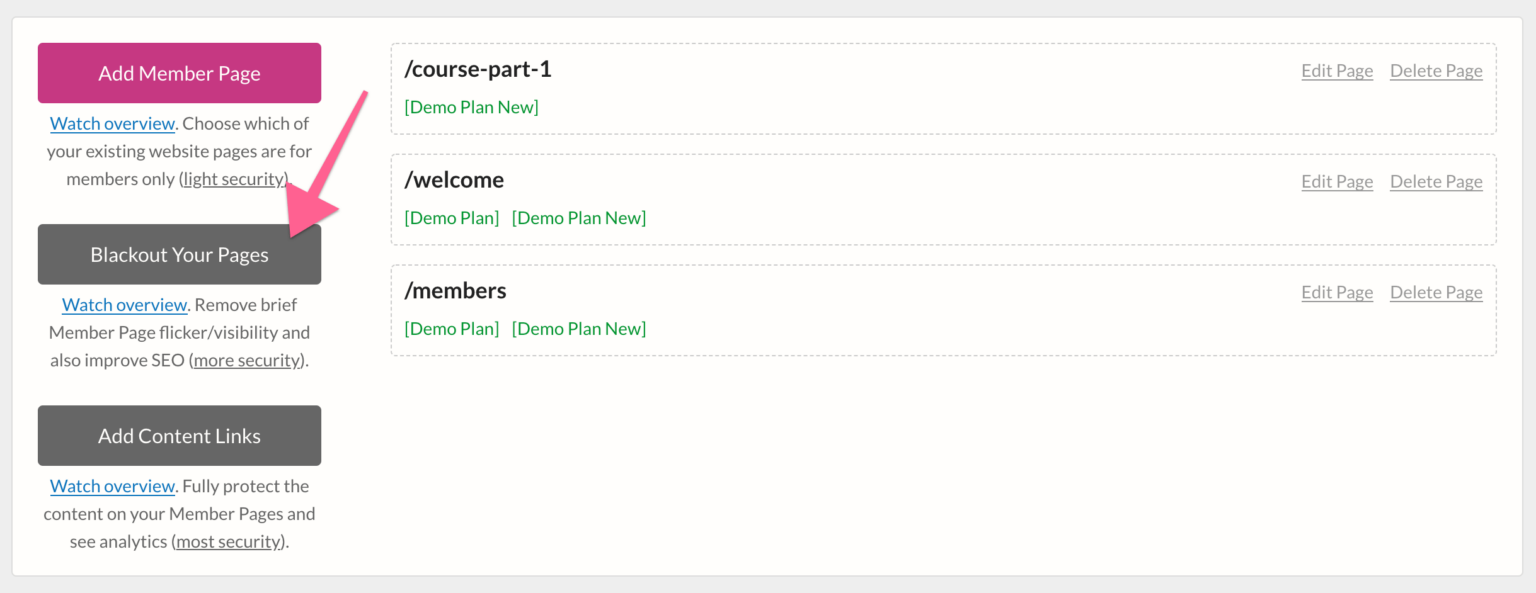This screenshot has height=593, width=1536.
Task: Delete the /course-part-1 page
Action: click(x=1436, y=70)
